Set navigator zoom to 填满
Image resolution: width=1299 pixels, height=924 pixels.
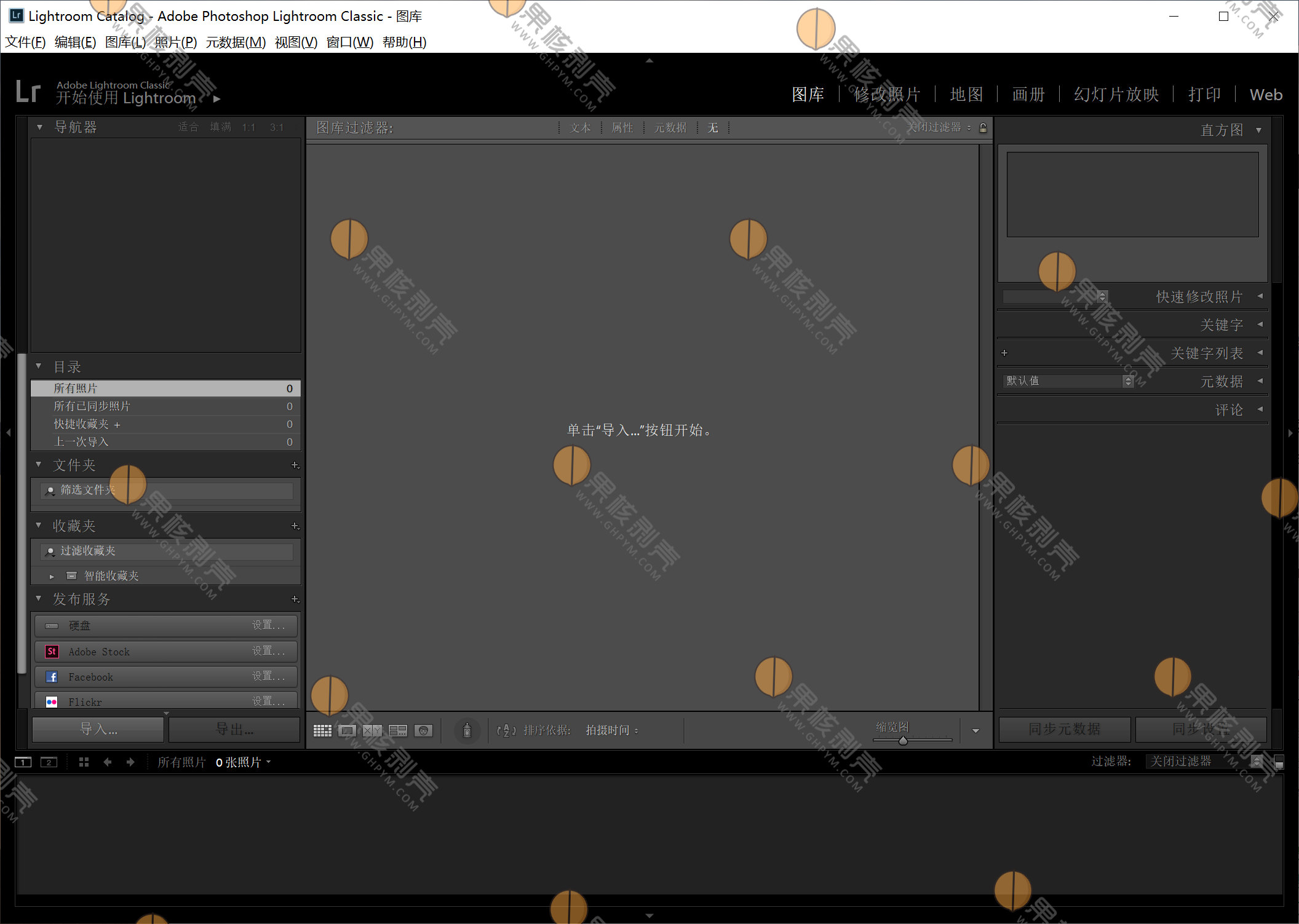(x=220, y=127)
